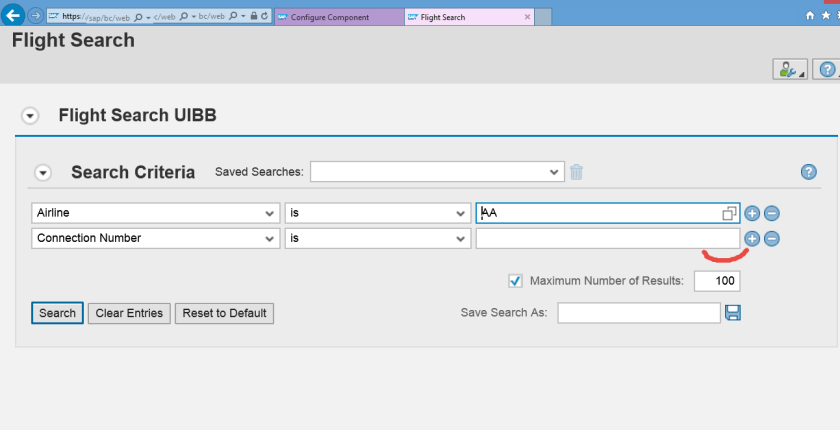The image size is (840, 430).
Task: Click the Search Criteria help icon
Action: pos(808,172)
